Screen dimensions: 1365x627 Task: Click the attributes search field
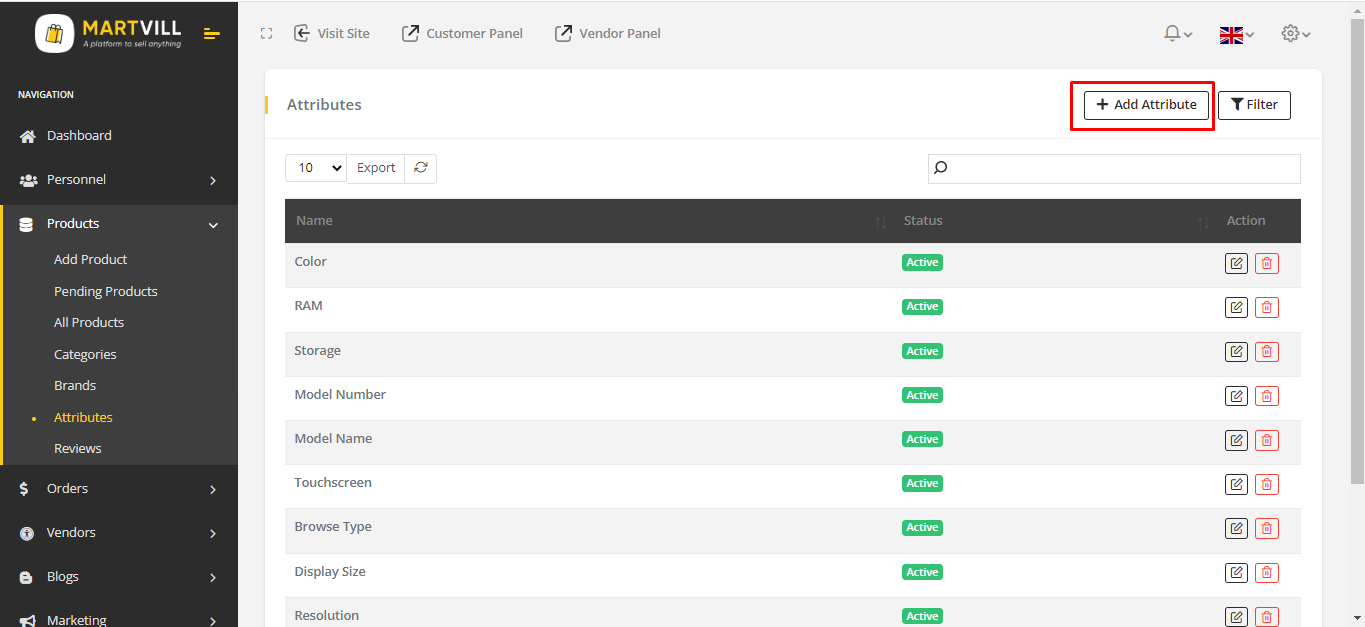[x=1114, y=169]
